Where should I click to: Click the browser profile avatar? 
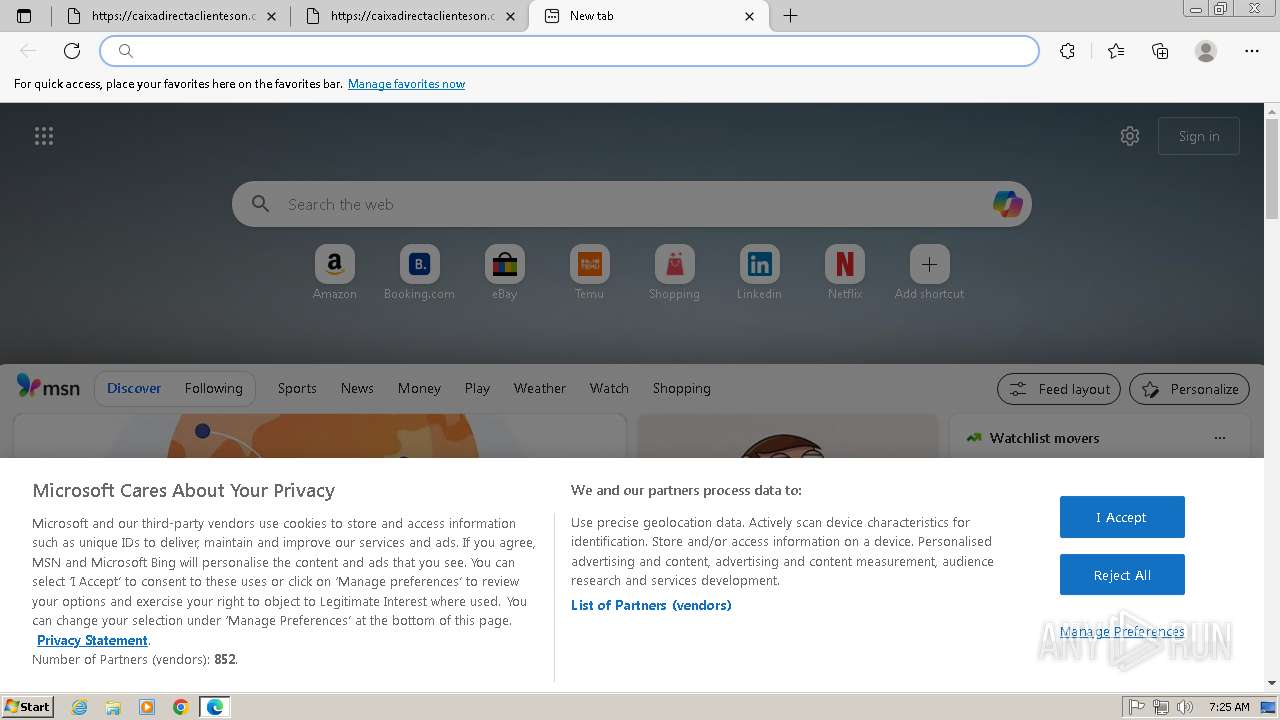click(1206, 51)
